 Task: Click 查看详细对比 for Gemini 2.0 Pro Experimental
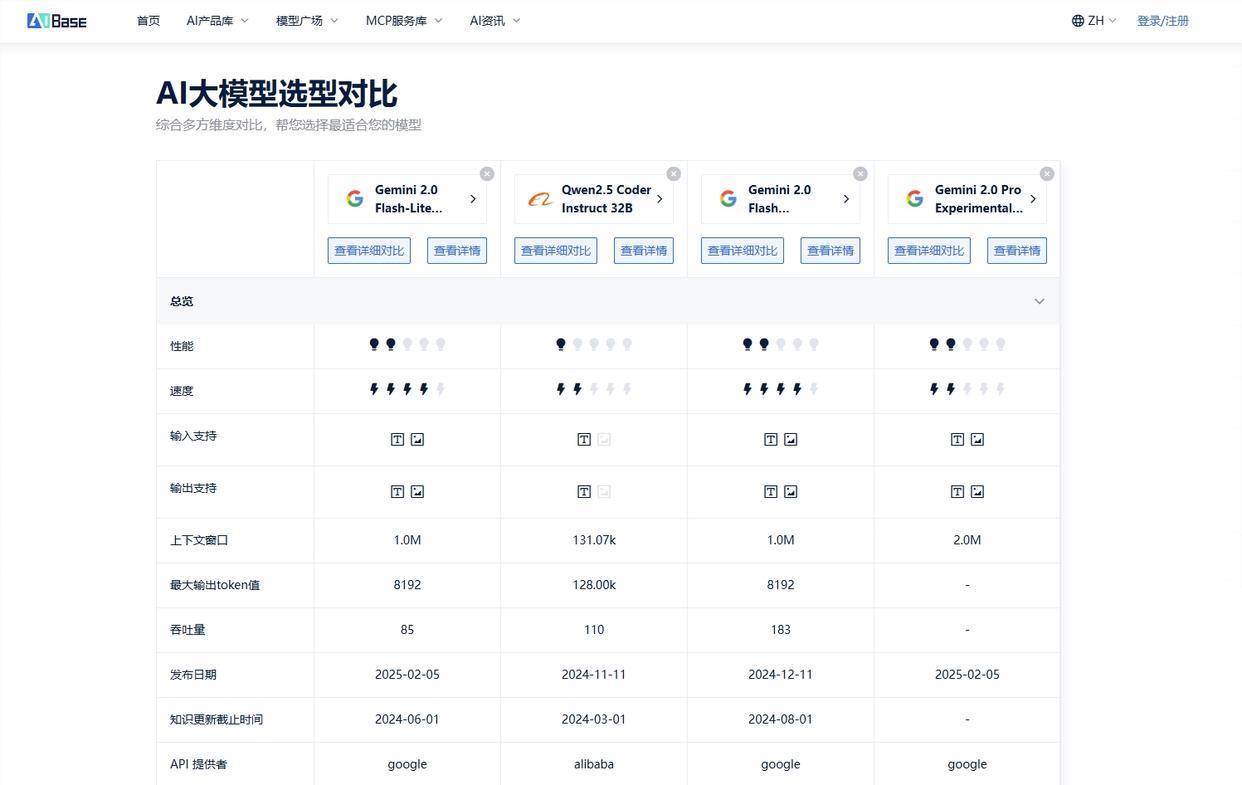(x=929, y=251)
